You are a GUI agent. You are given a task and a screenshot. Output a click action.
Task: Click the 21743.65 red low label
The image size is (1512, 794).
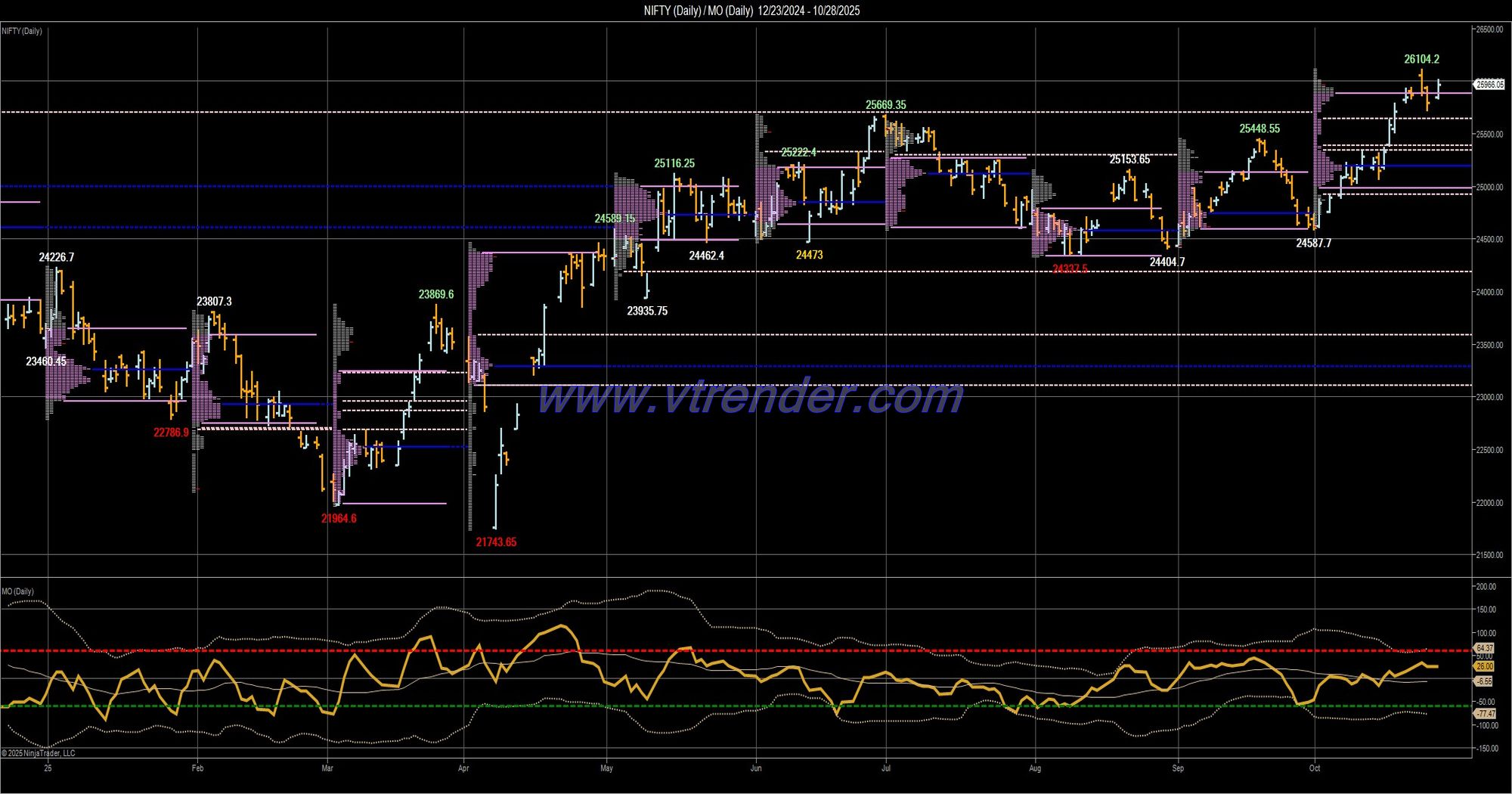[x=496, y=542]
